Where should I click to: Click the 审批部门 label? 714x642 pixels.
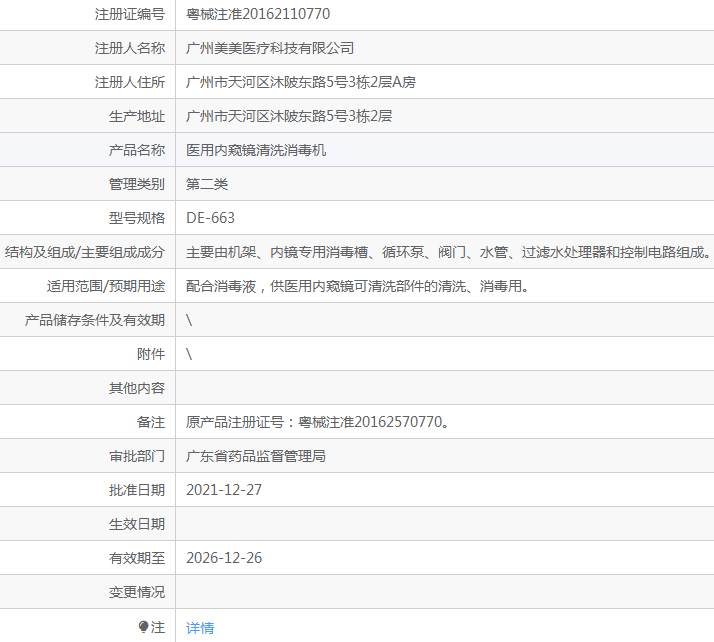point(137,456)
